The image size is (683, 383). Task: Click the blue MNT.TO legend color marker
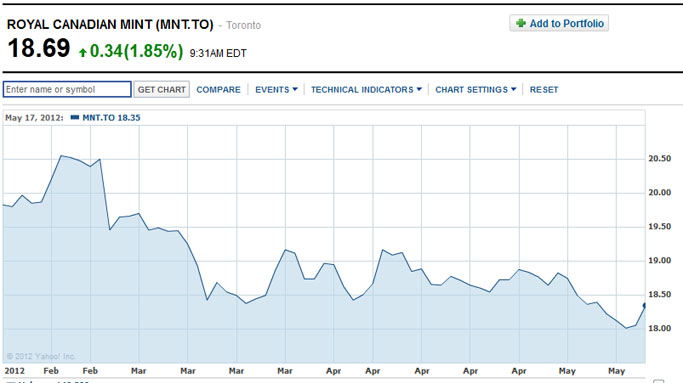(75, 117)
